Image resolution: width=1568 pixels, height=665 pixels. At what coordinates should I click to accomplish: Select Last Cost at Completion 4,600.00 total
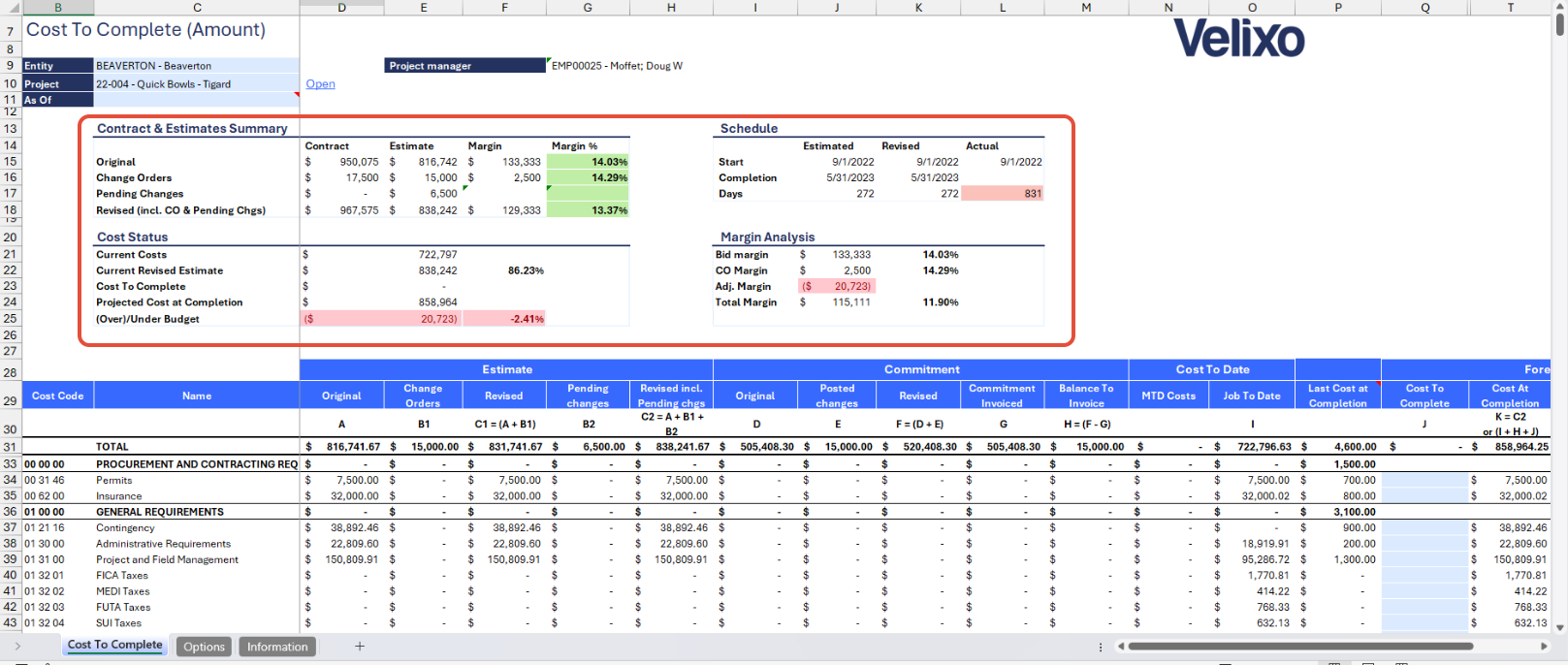point(1338,447)
